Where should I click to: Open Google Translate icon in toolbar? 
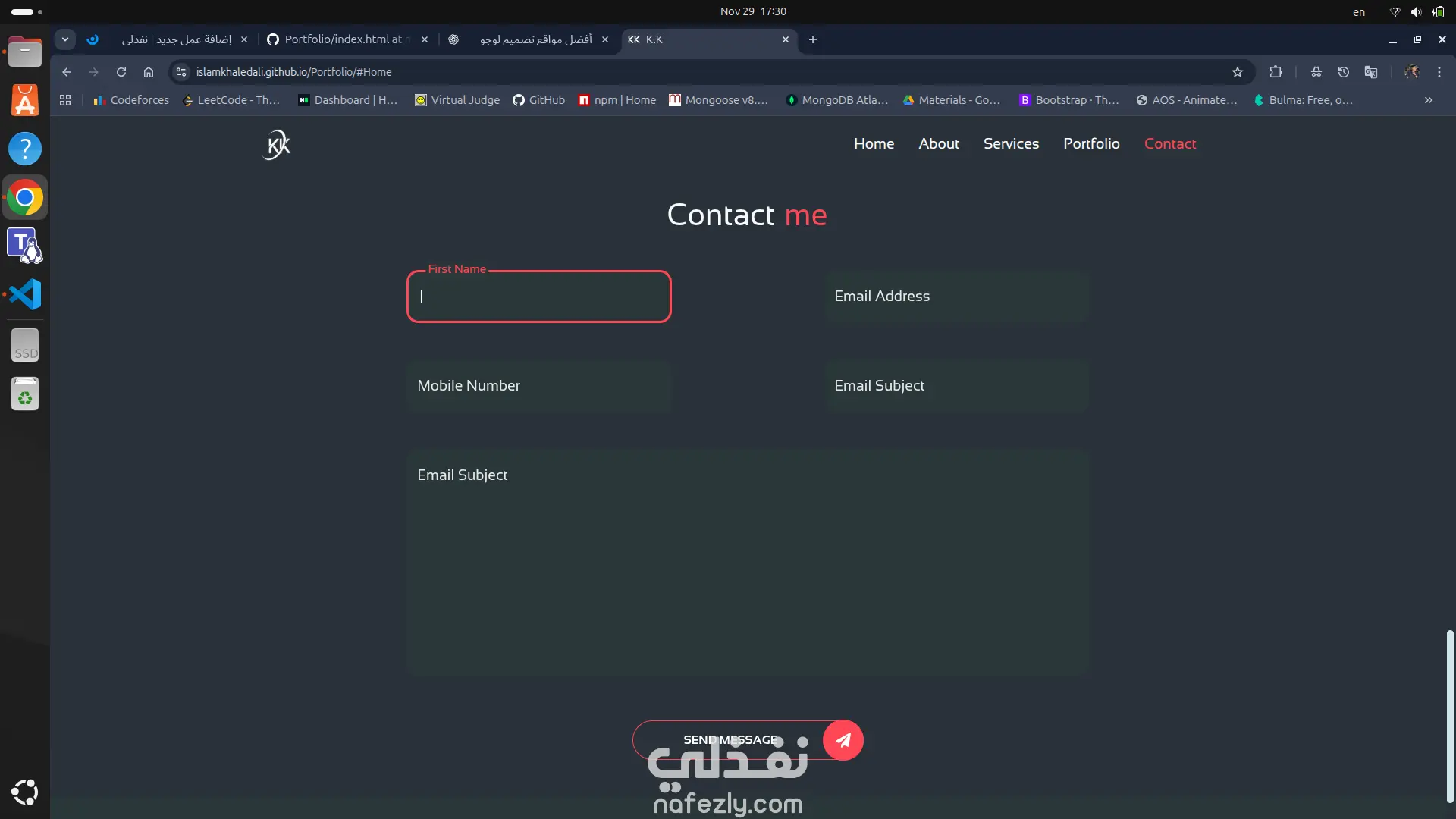(1371, 72)
